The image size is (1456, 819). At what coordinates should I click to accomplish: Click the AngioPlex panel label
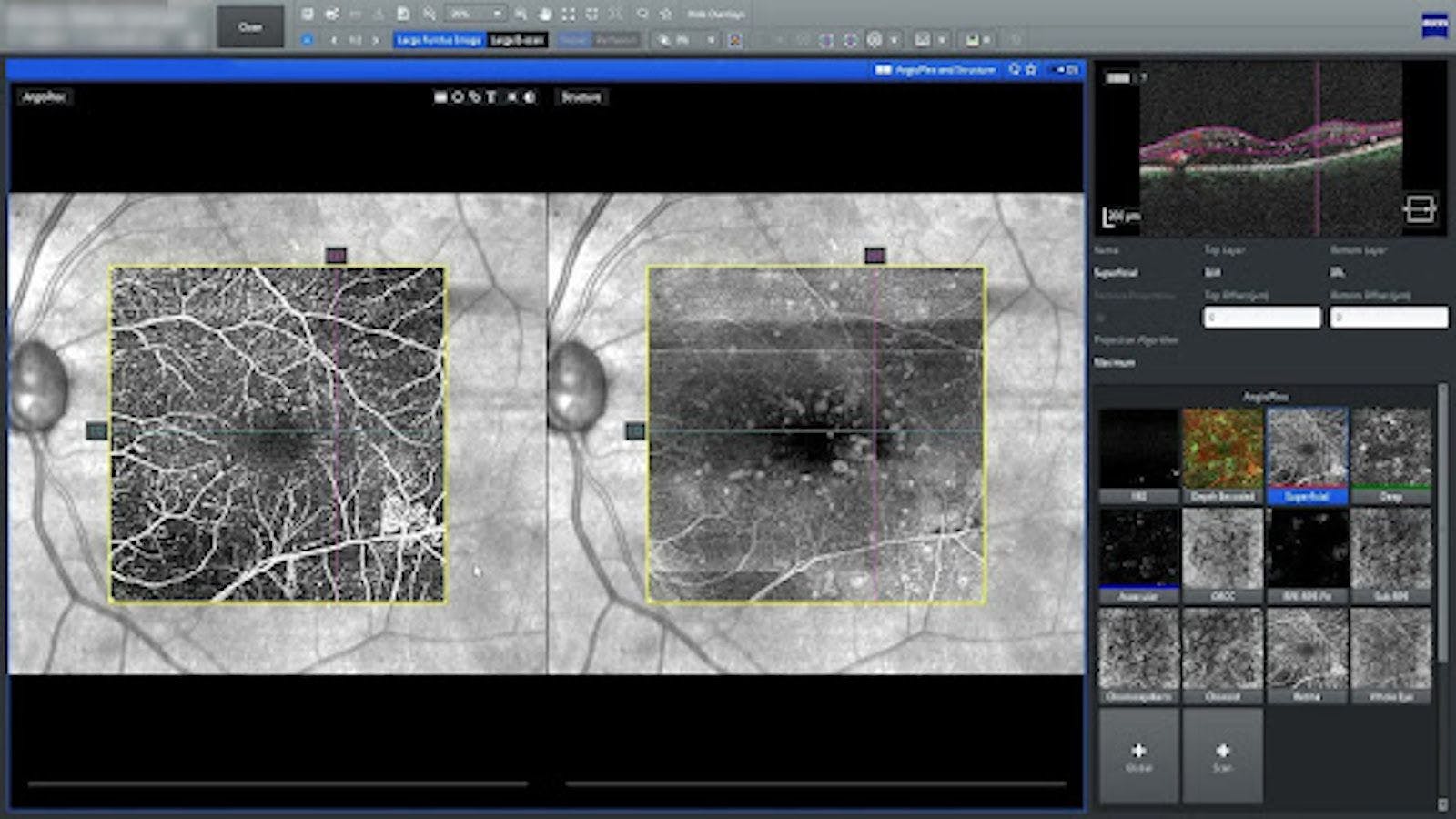click(x=43, y=96)
